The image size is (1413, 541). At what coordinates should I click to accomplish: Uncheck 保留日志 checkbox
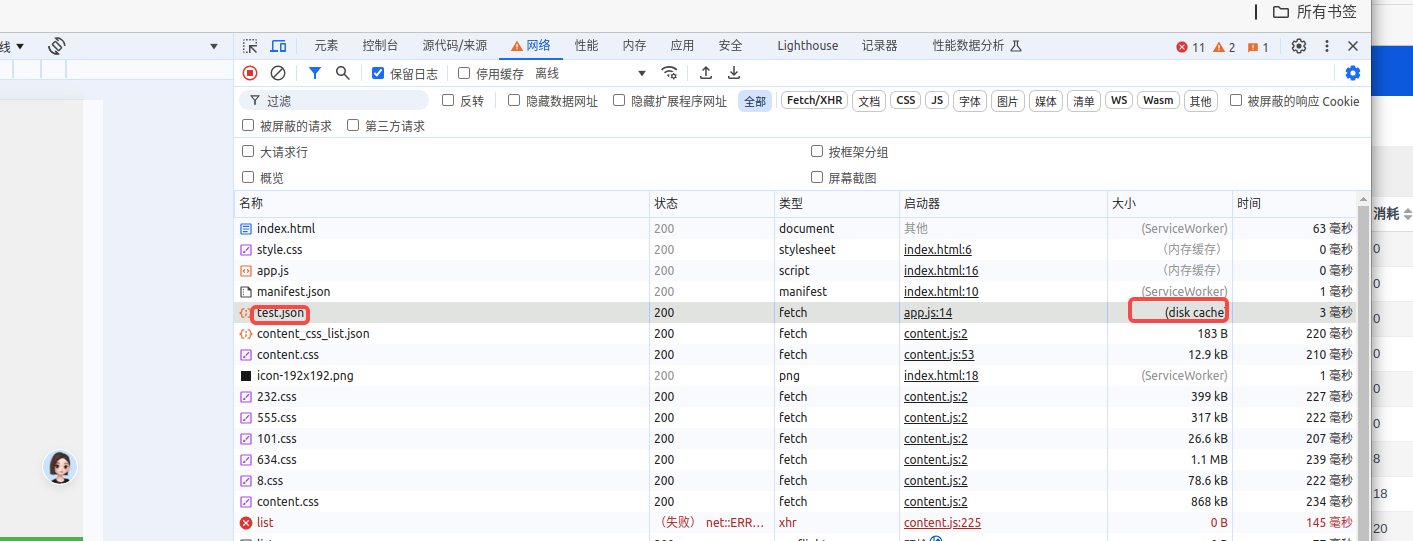(x=378, y=73)
